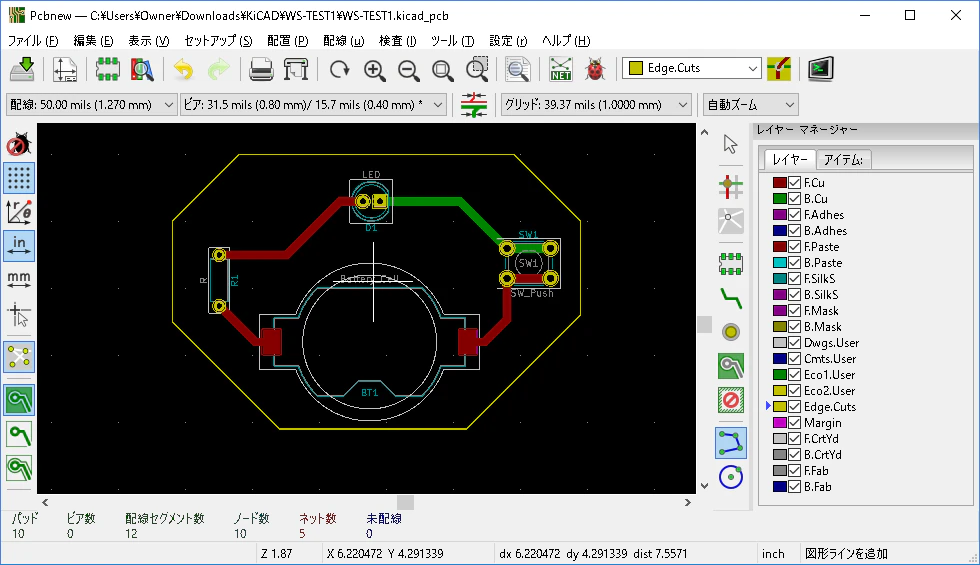980x565 pixels.
Task: Uncheck the F.SilkS layer checkbox
Action: 794,279
